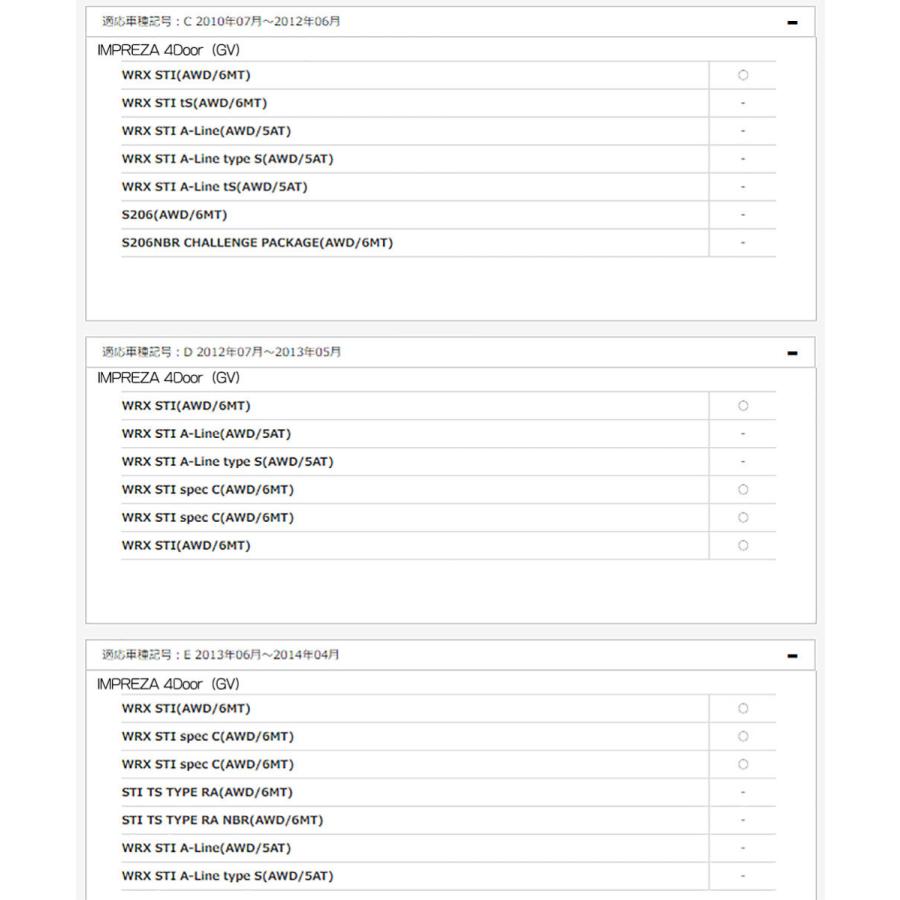Click WRX STI tS(AWD/6MT) row in section C
900x900 pixels.
[448, 103]
